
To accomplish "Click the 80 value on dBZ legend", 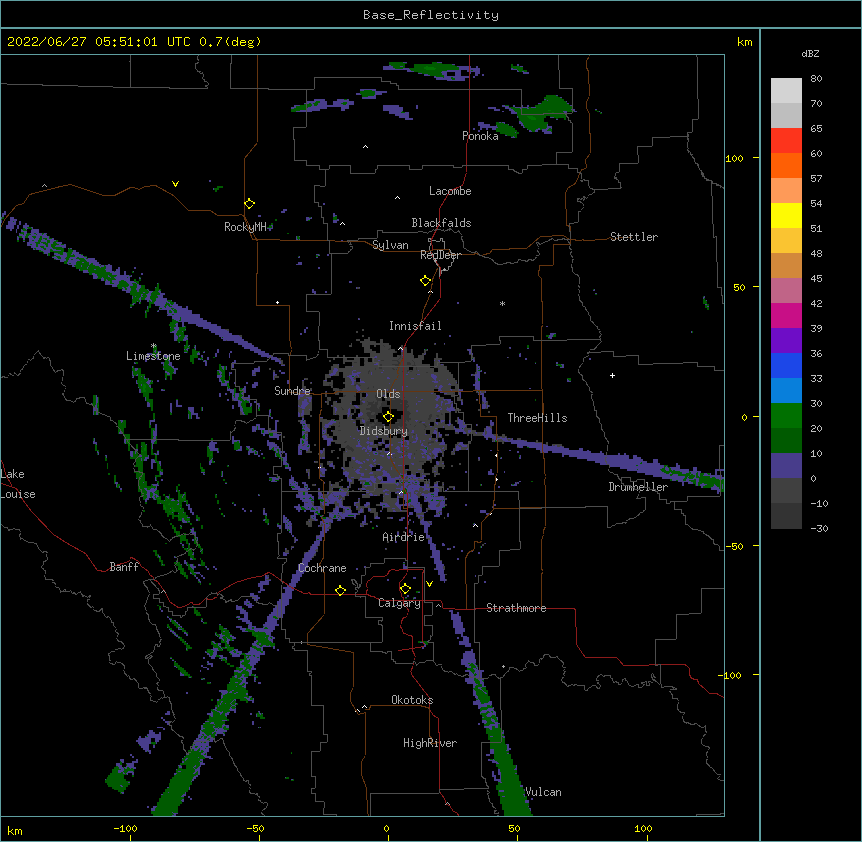I will coord(816,79).
